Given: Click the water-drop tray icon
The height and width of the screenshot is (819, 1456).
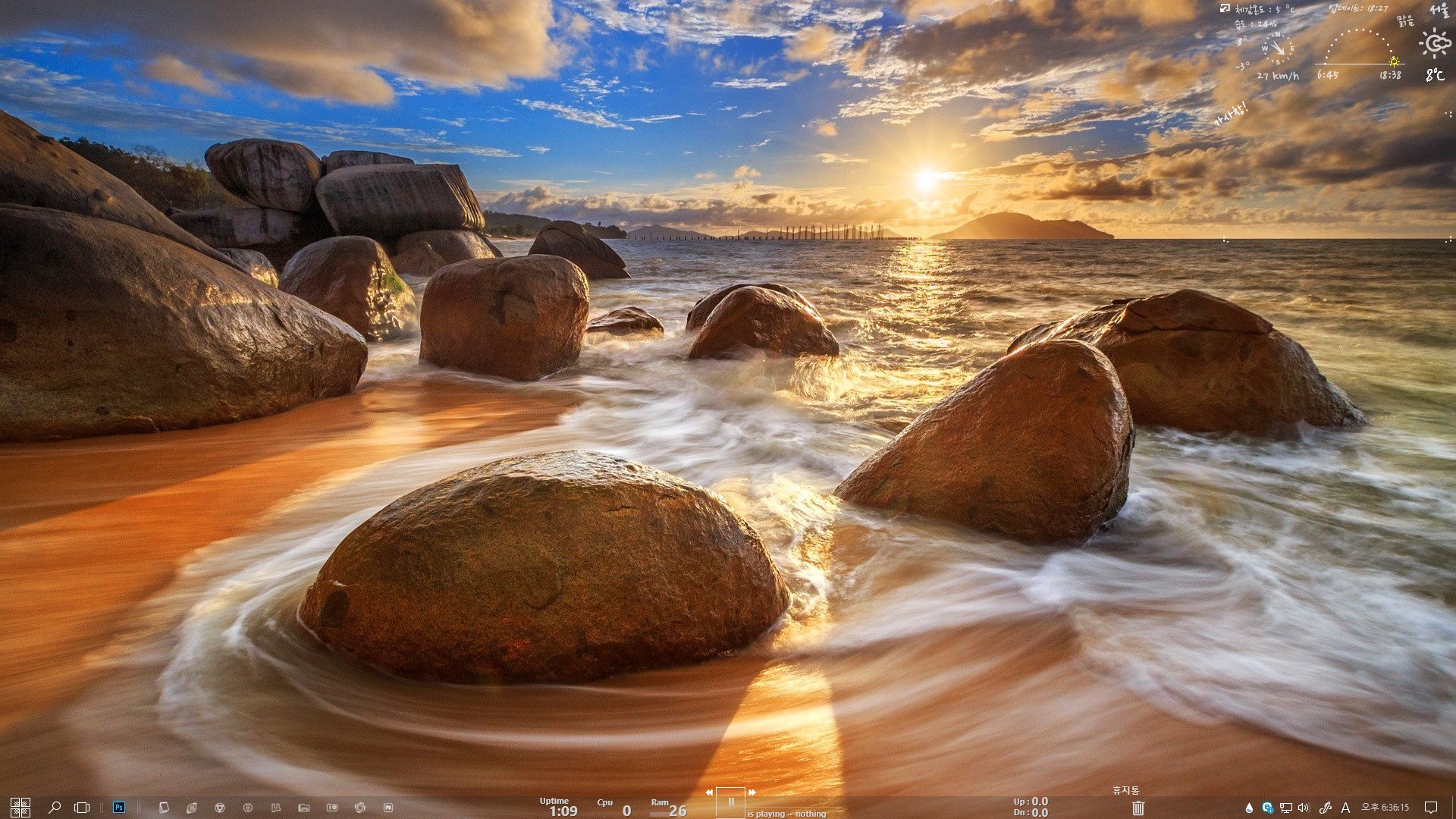Looking at the screenshot, I should click(x=1249, y=808).
